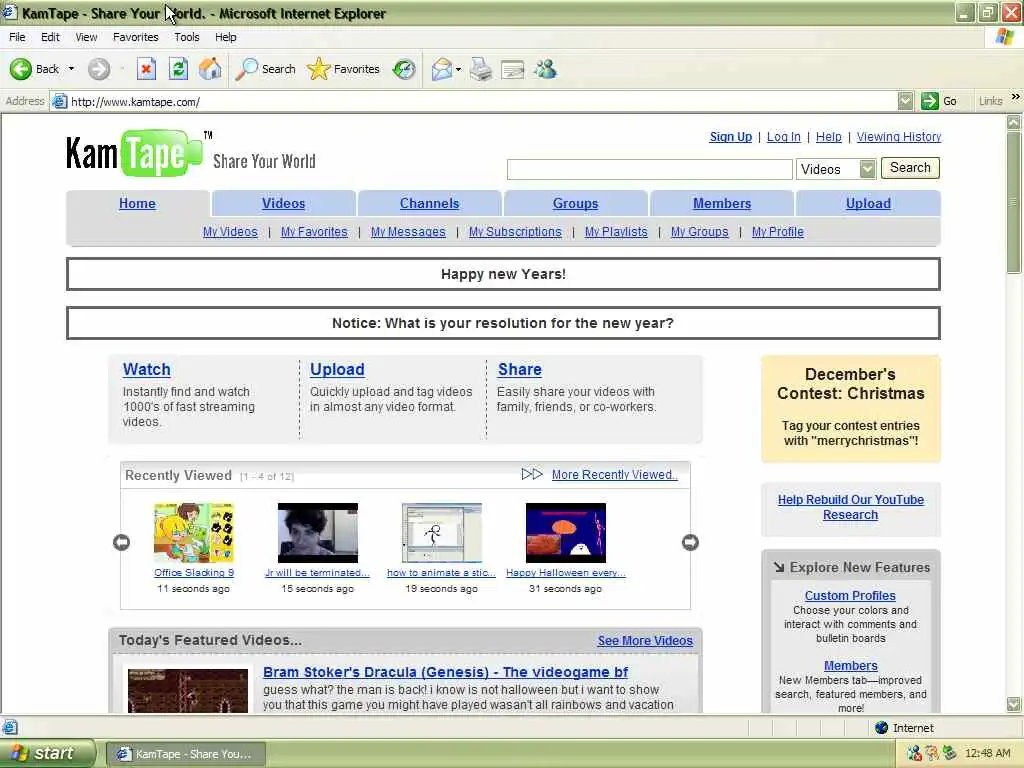The image size is (1024, 768).
Task: Open the Edit menu
Action: click(50, 37)
